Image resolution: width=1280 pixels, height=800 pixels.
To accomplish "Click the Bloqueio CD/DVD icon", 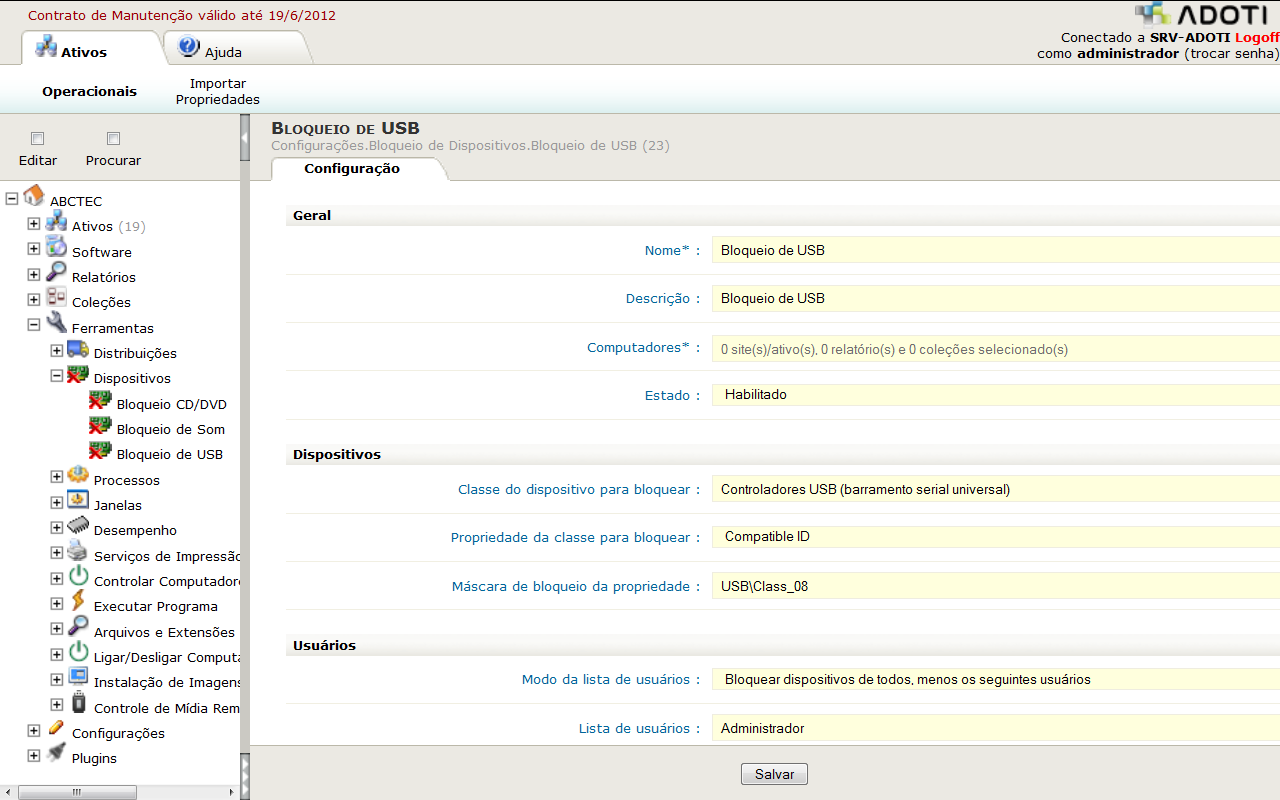I will (100, 400).
